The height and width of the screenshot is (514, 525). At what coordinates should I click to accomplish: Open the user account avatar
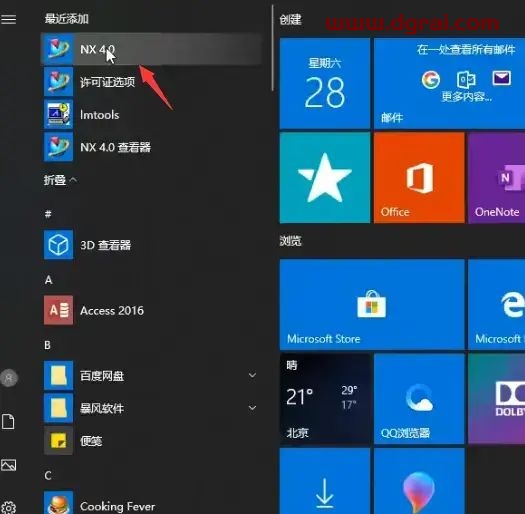[9, 378]
